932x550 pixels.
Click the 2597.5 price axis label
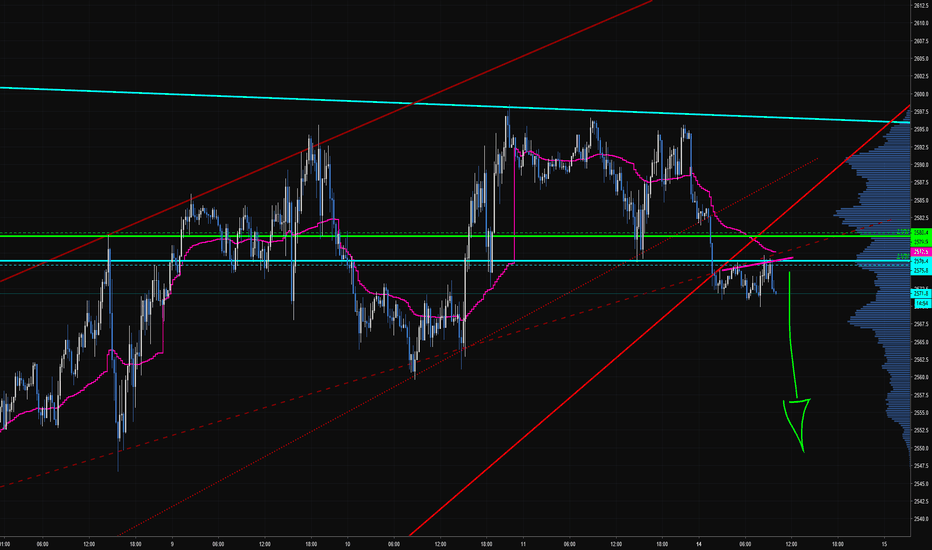(x=921, y=112)
